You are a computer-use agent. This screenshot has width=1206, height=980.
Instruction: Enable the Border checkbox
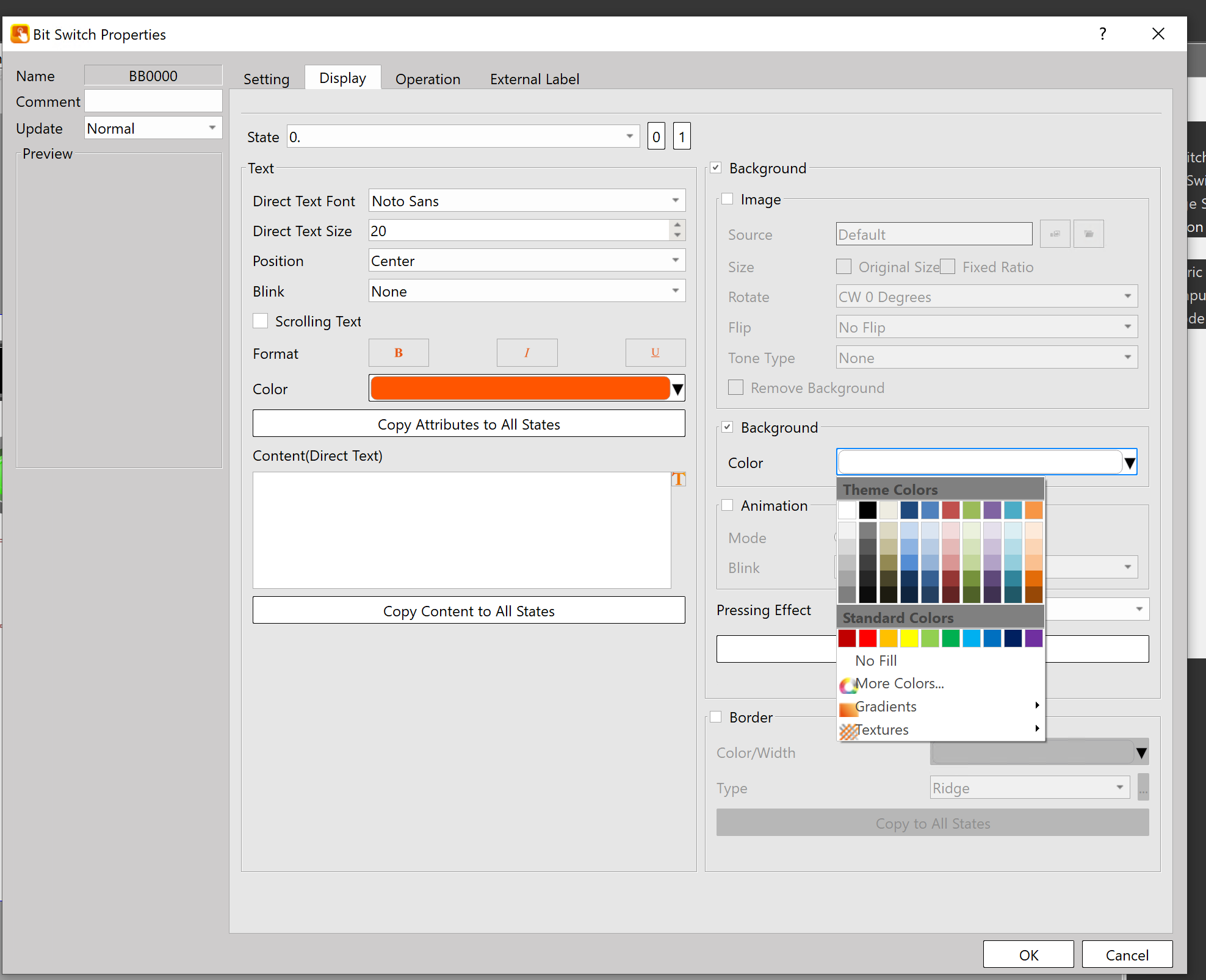(715, 717)
